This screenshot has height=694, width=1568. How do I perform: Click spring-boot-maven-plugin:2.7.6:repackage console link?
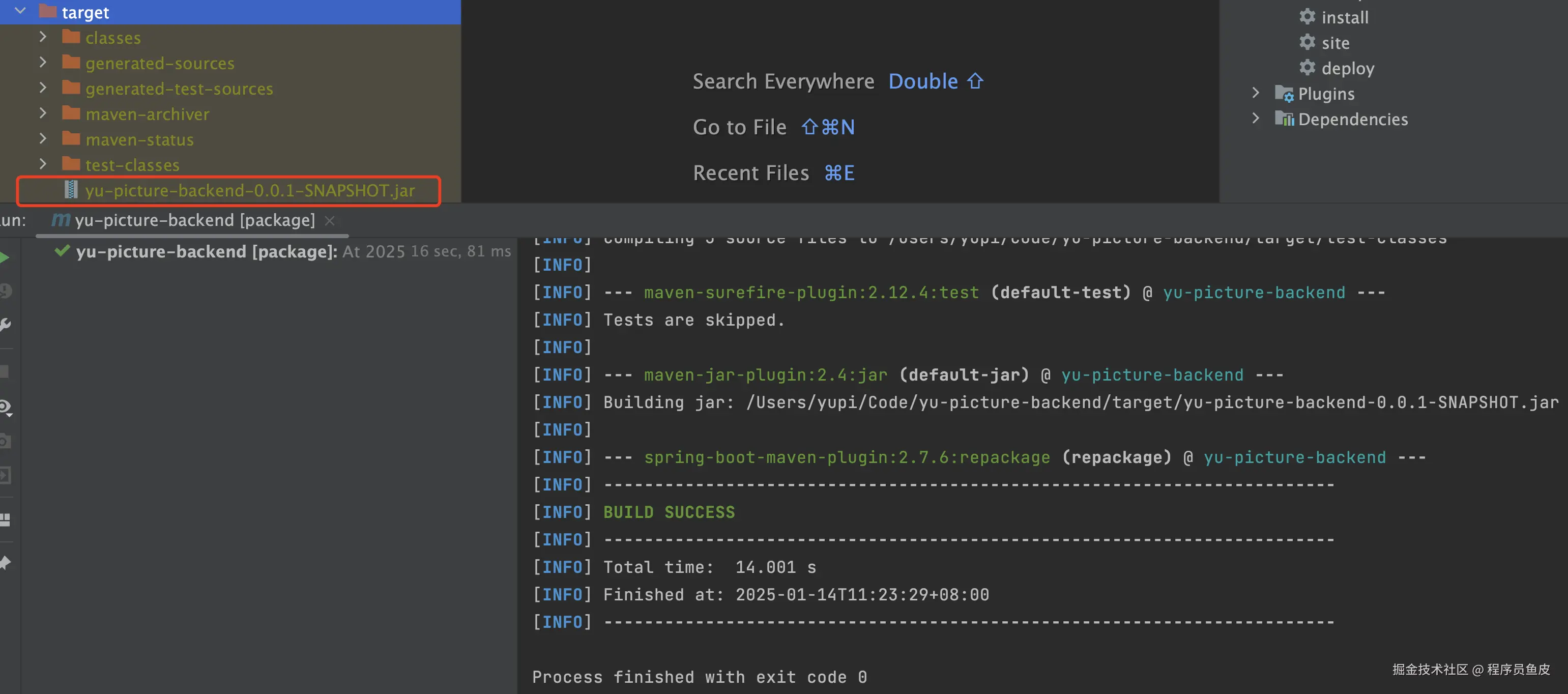[x=847, y=457]
